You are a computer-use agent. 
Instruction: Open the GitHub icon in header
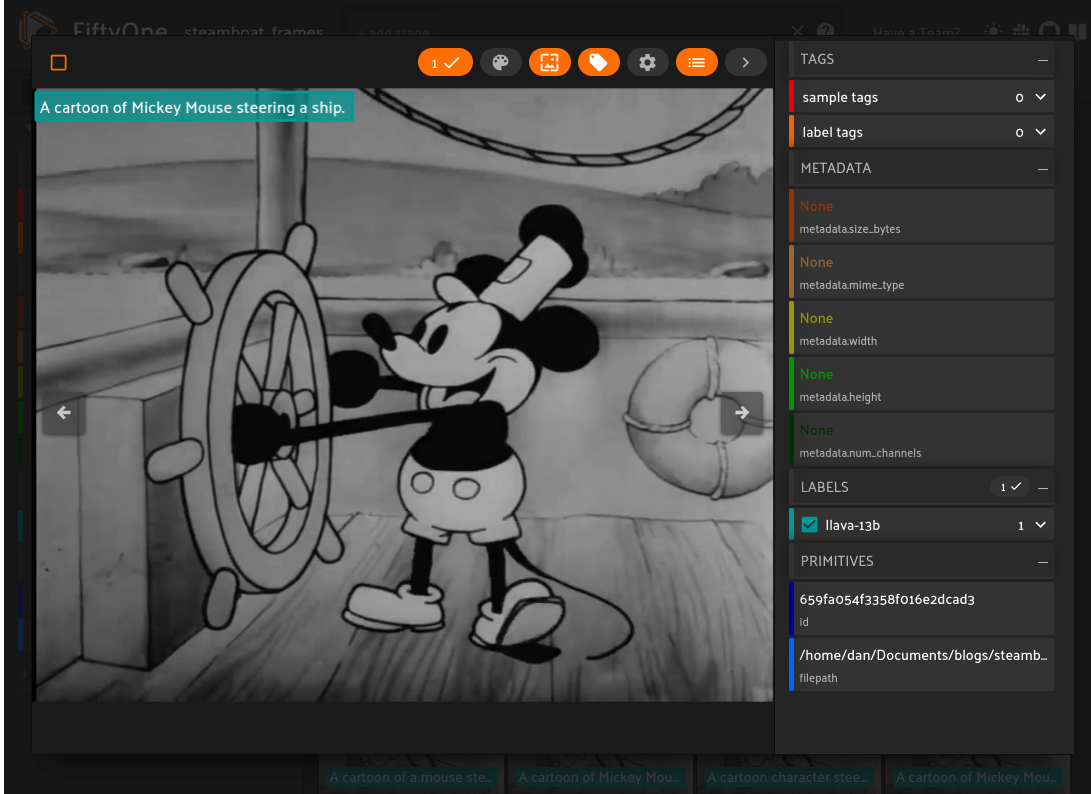click(1049, 31)
